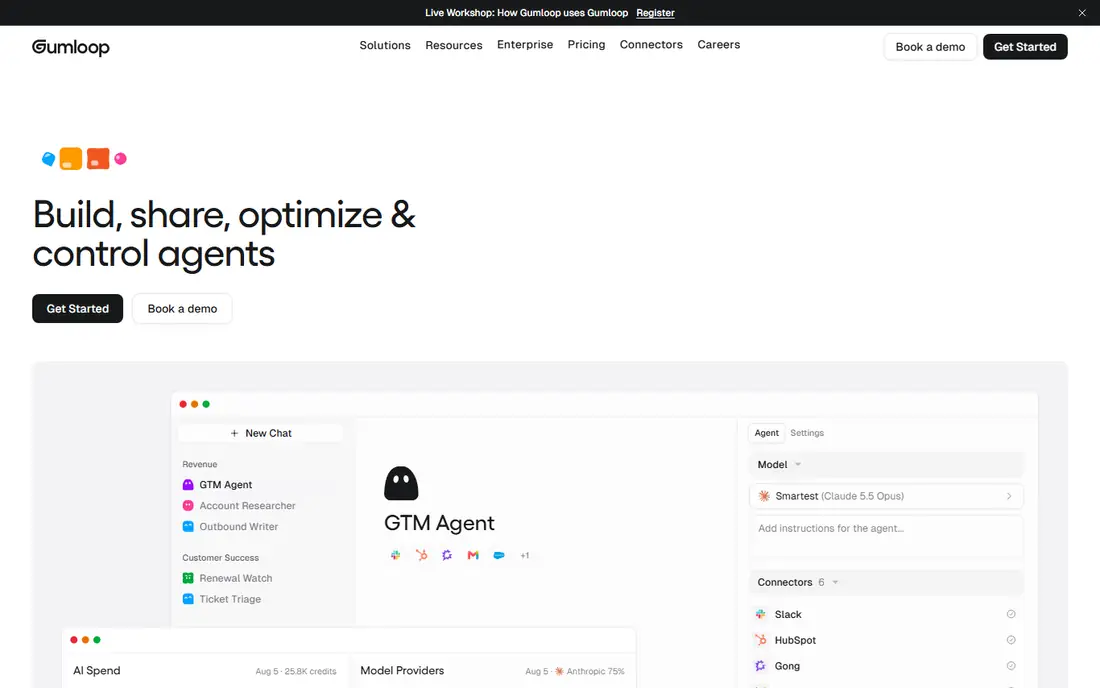Screen dimensions: 1100x688
Task: Click the 'Anthropic 75%' label
Action: point(595,671)
